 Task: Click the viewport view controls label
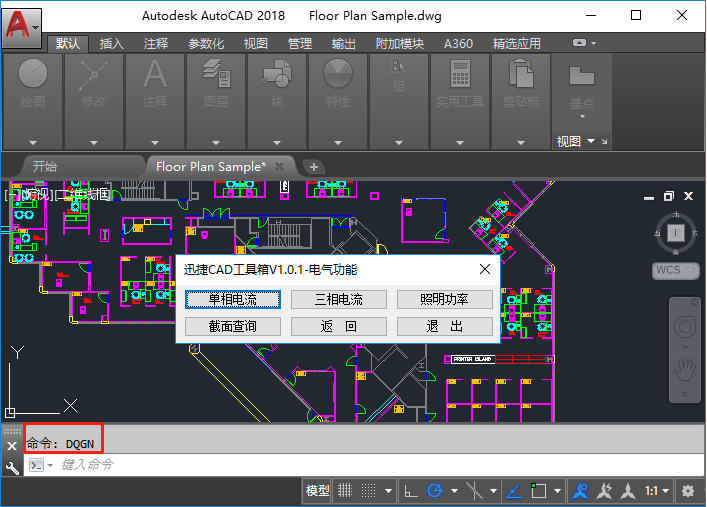[35, 195]
